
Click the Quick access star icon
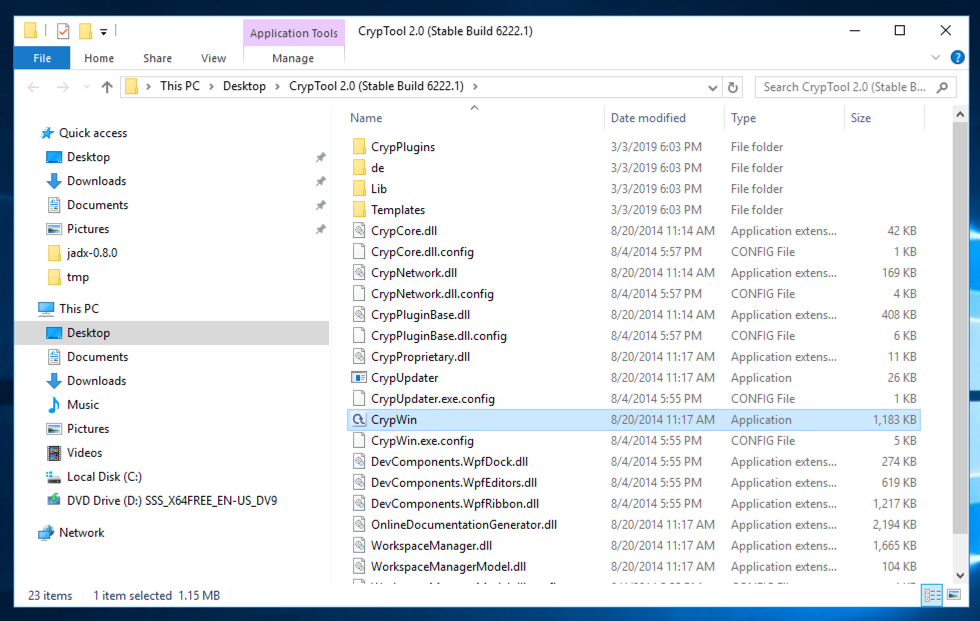(47, 133)
